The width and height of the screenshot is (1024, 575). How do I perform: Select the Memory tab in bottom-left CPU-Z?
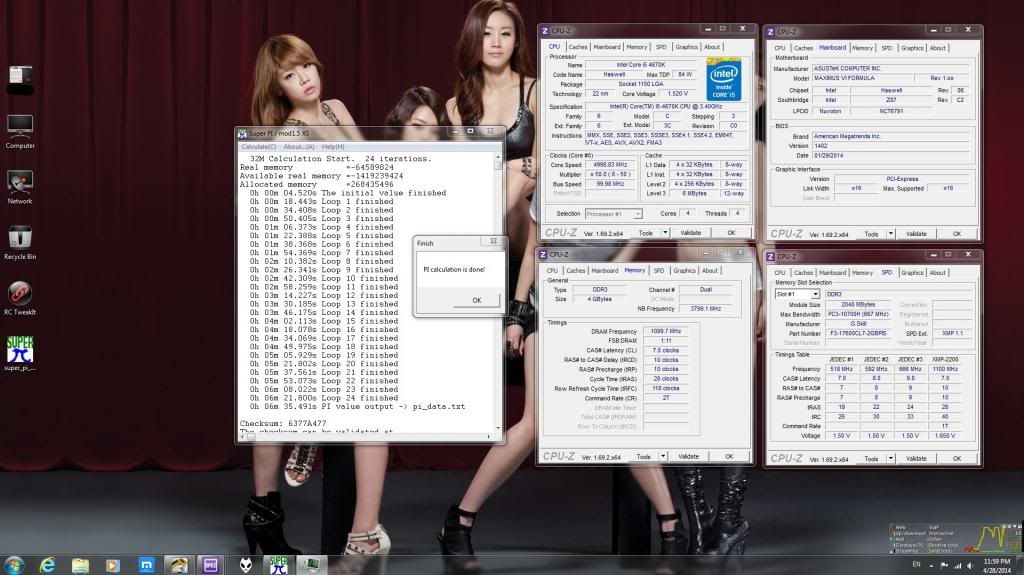tap(634, 271)
